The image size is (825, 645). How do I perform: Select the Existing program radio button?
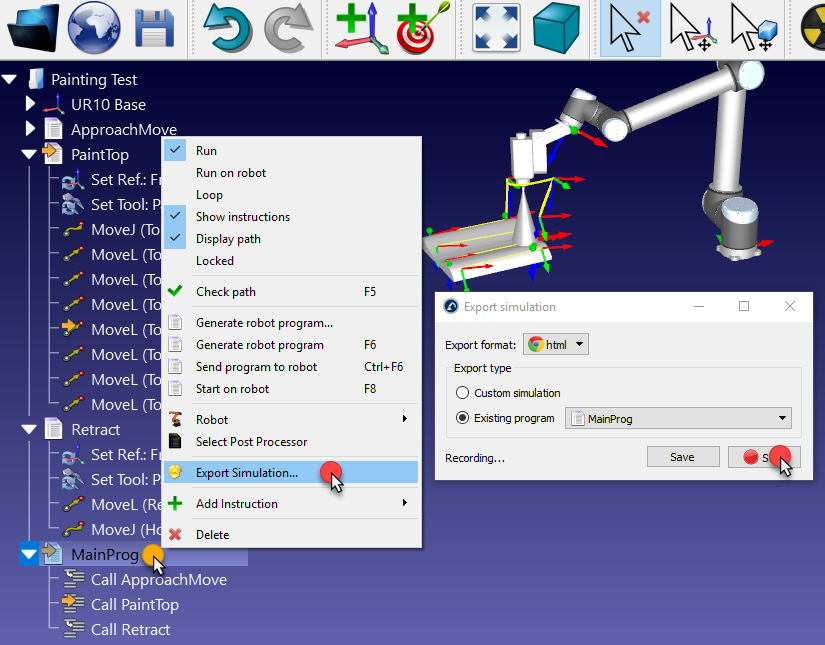(x=462, y=418)
